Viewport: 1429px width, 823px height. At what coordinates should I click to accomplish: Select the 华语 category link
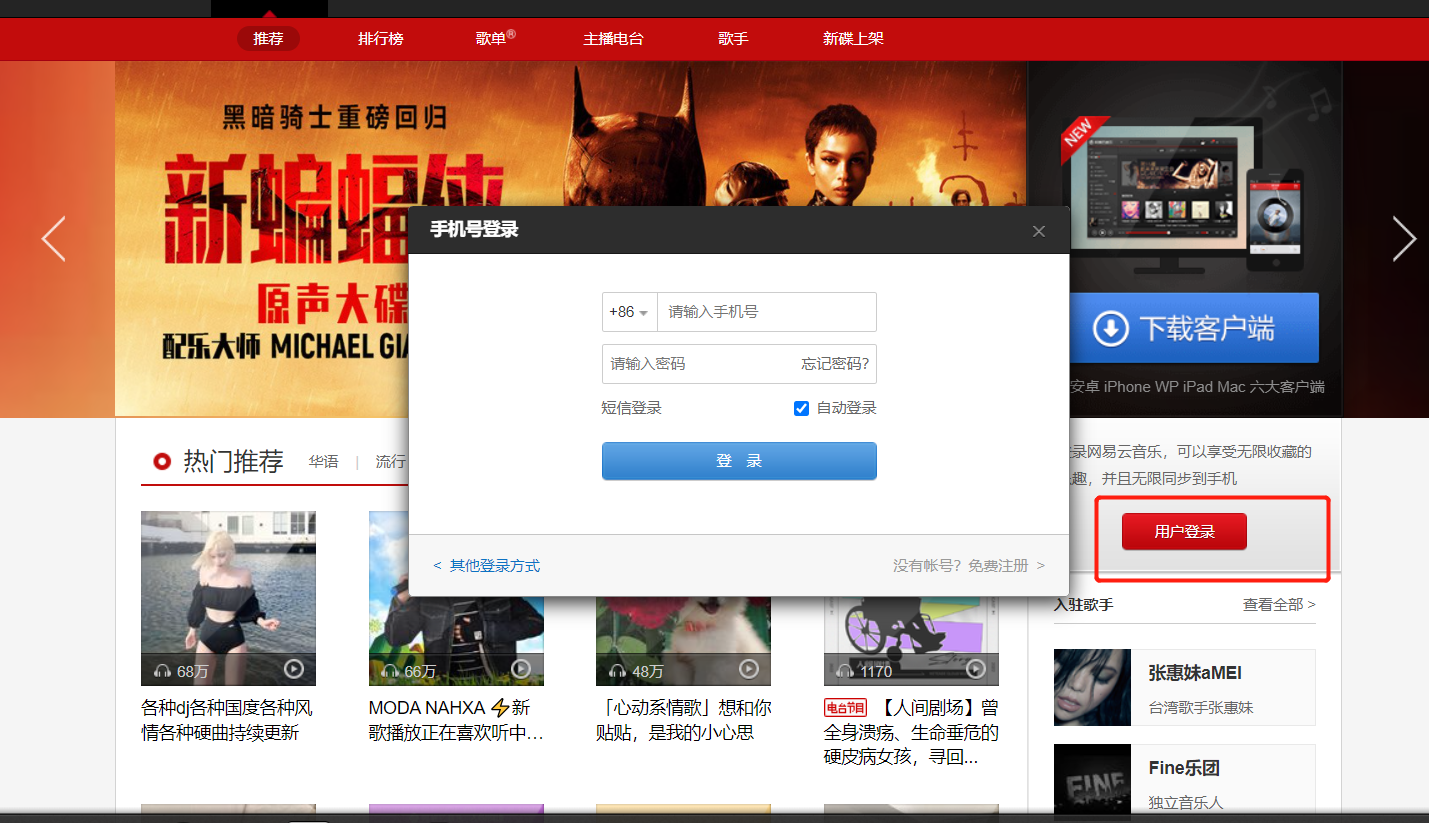323,462
